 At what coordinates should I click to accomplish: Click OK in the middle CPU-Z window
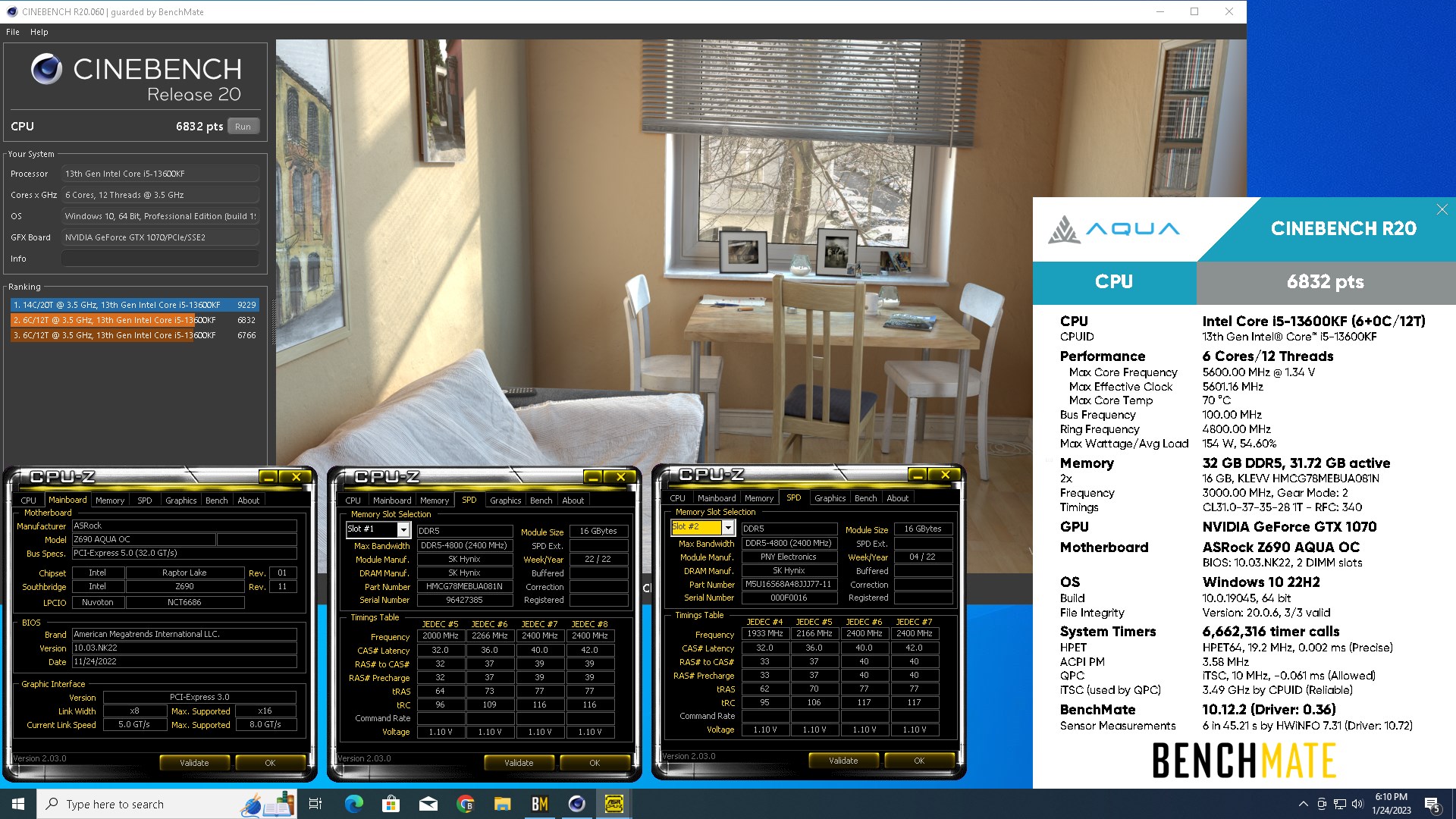point(595,763)
